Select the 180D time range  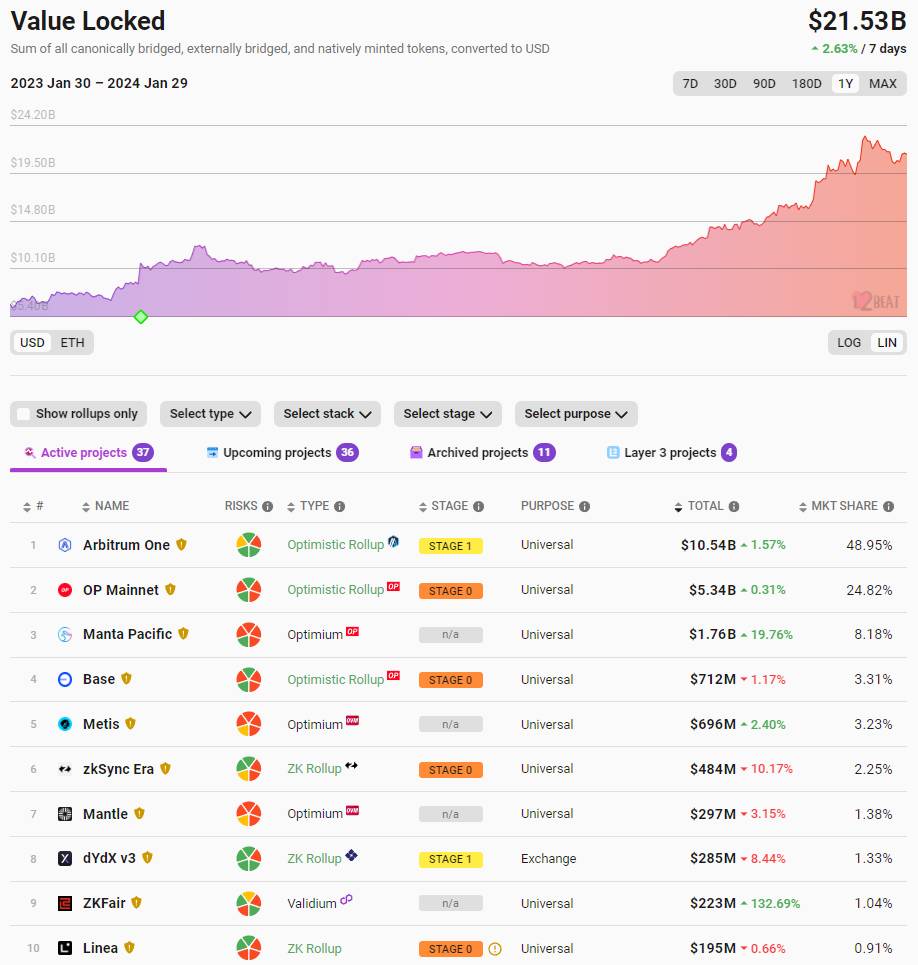point(807,84)
